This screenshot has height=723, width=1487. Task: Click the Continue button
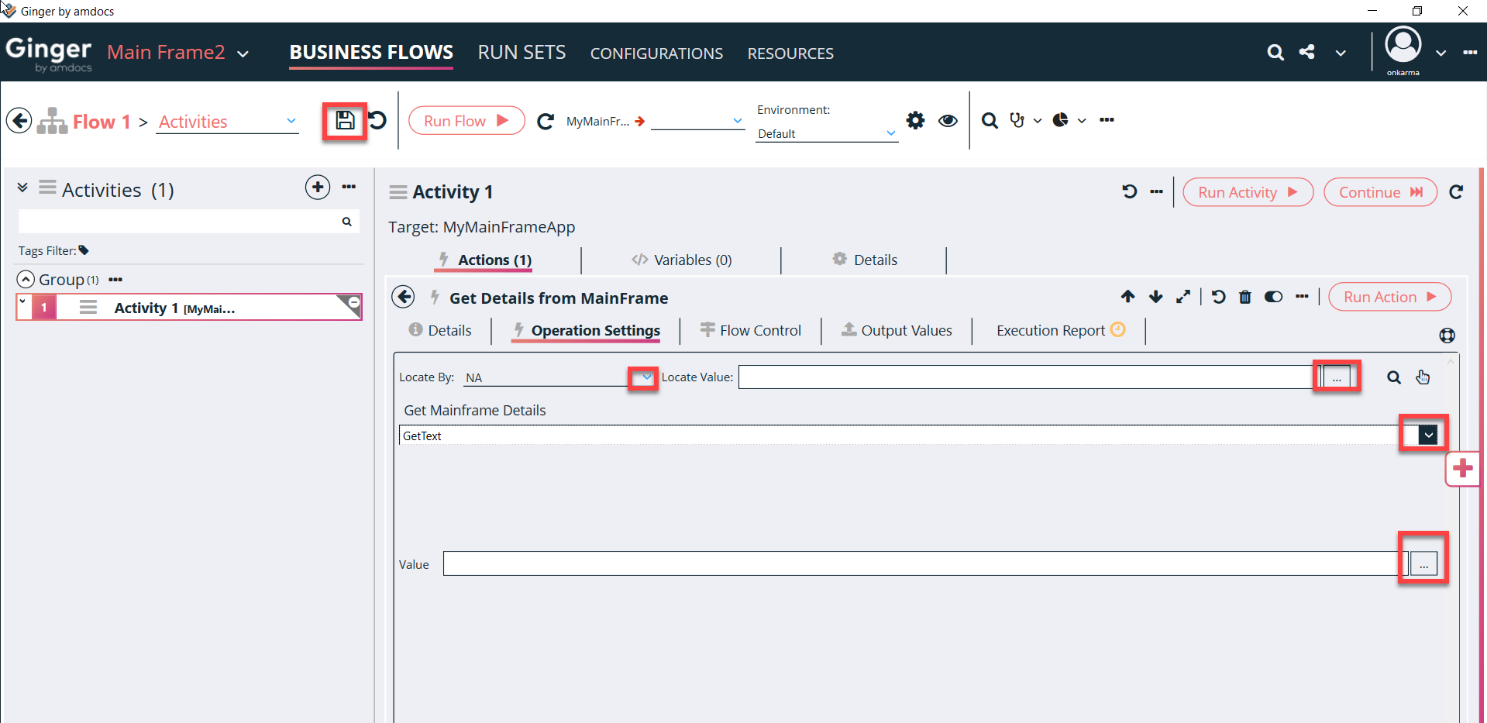1380,192
